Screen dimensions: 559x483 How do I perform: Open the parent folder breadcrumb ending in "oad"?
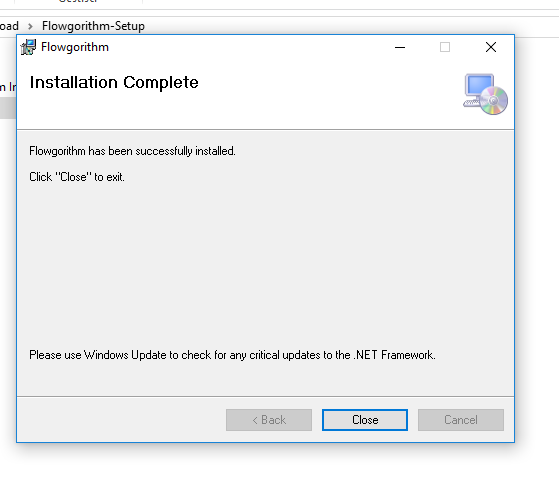9,26
